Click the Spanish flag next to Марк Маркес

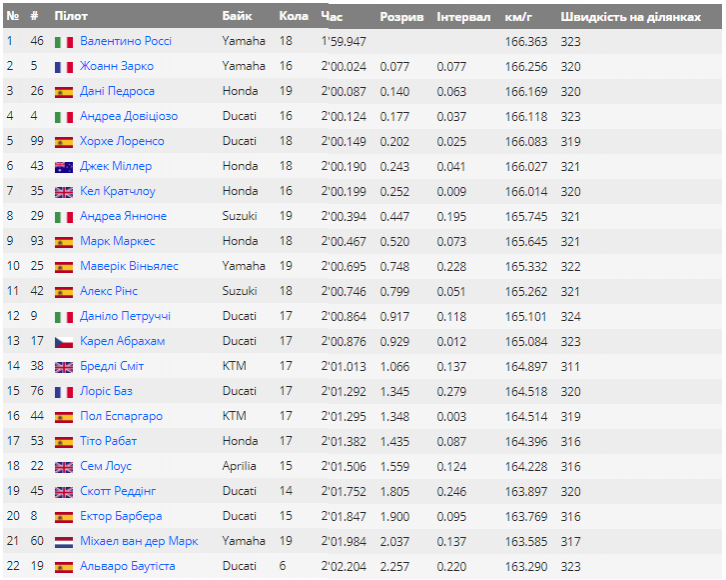[x=64, y=242]
